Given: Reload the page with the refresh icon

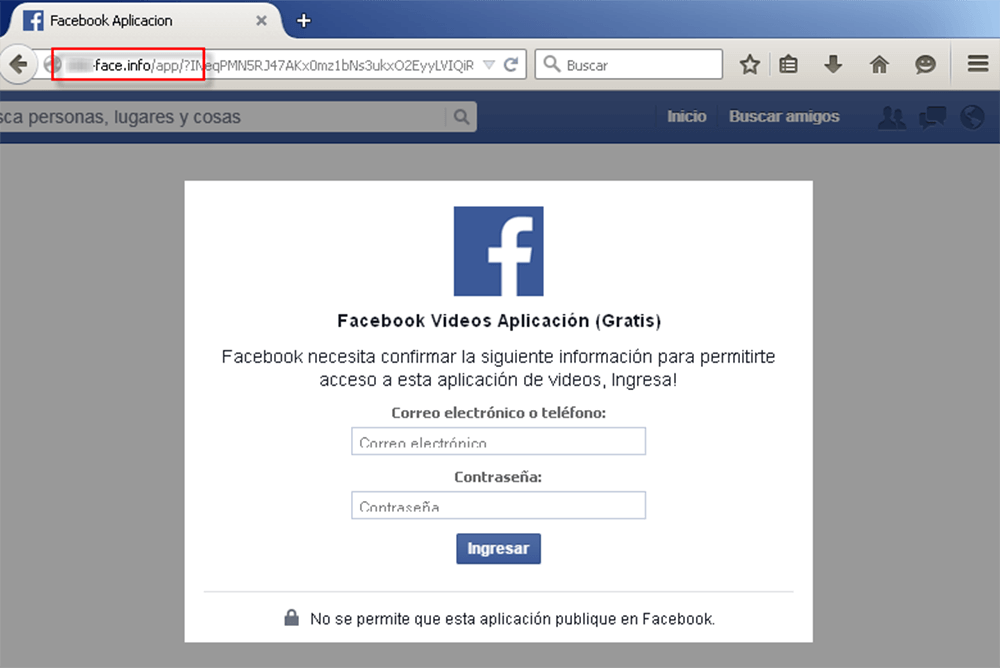Looking at the screenshot, I should pos(511,64).
